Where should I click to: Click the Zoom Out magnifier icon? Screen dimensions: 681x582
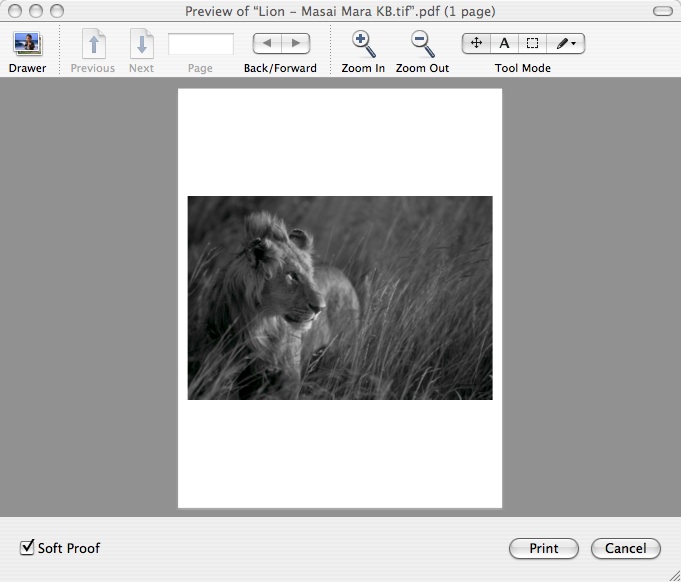(x=422, y=45)
